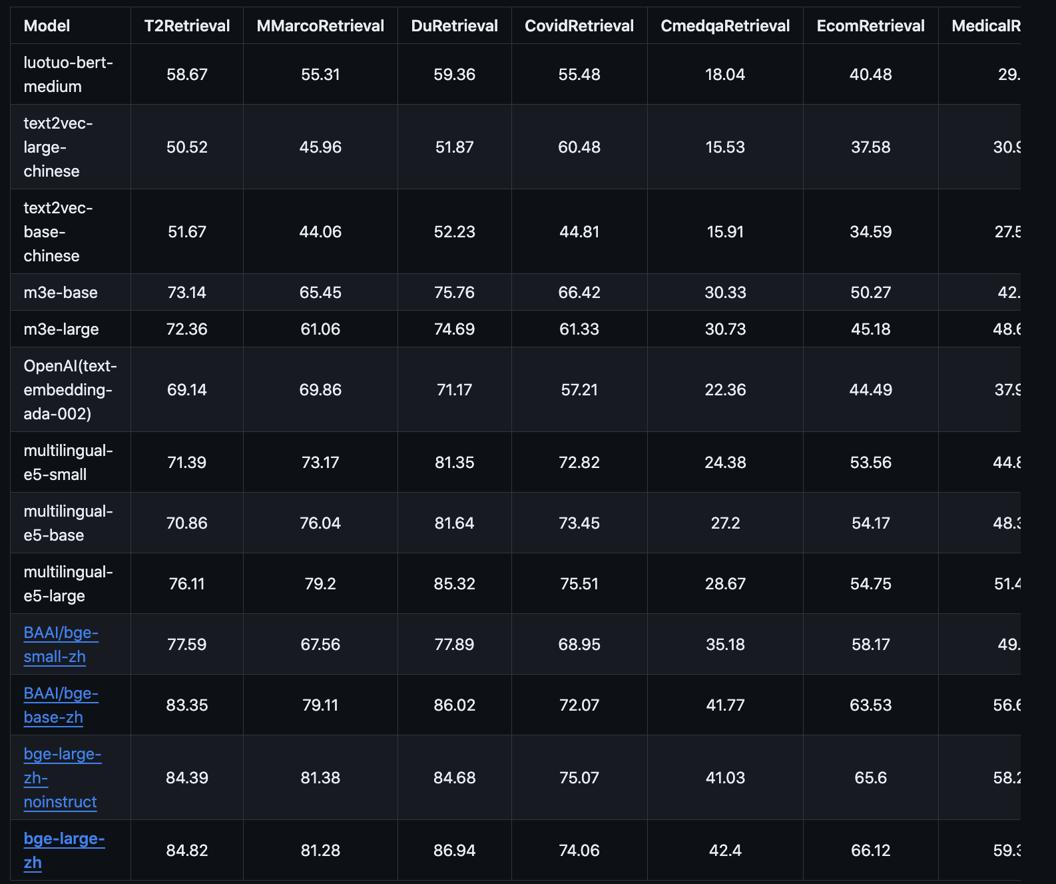The image size is (1056, 884).
Task: Click the value 27.2 in CmedqaRetrieval
Action: [725, 522]
